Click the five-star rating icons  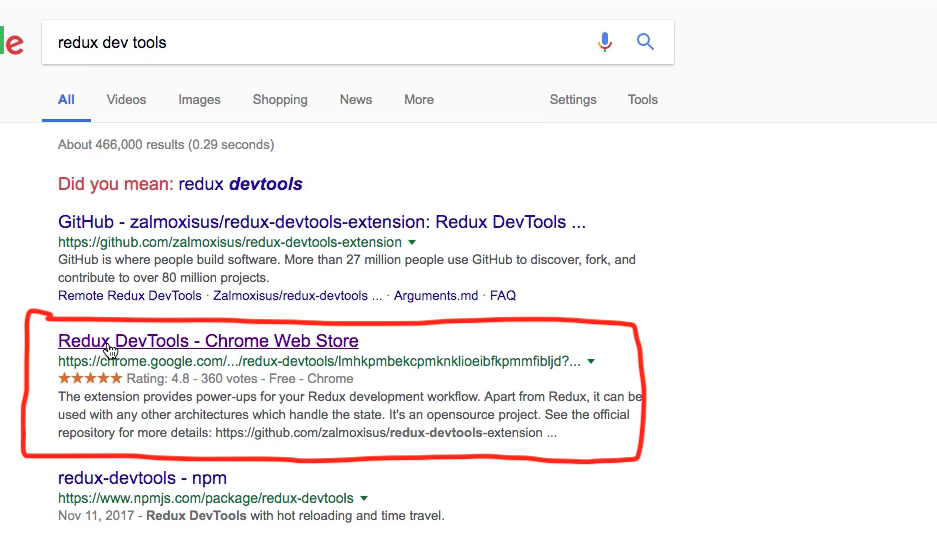pos(90,378)
